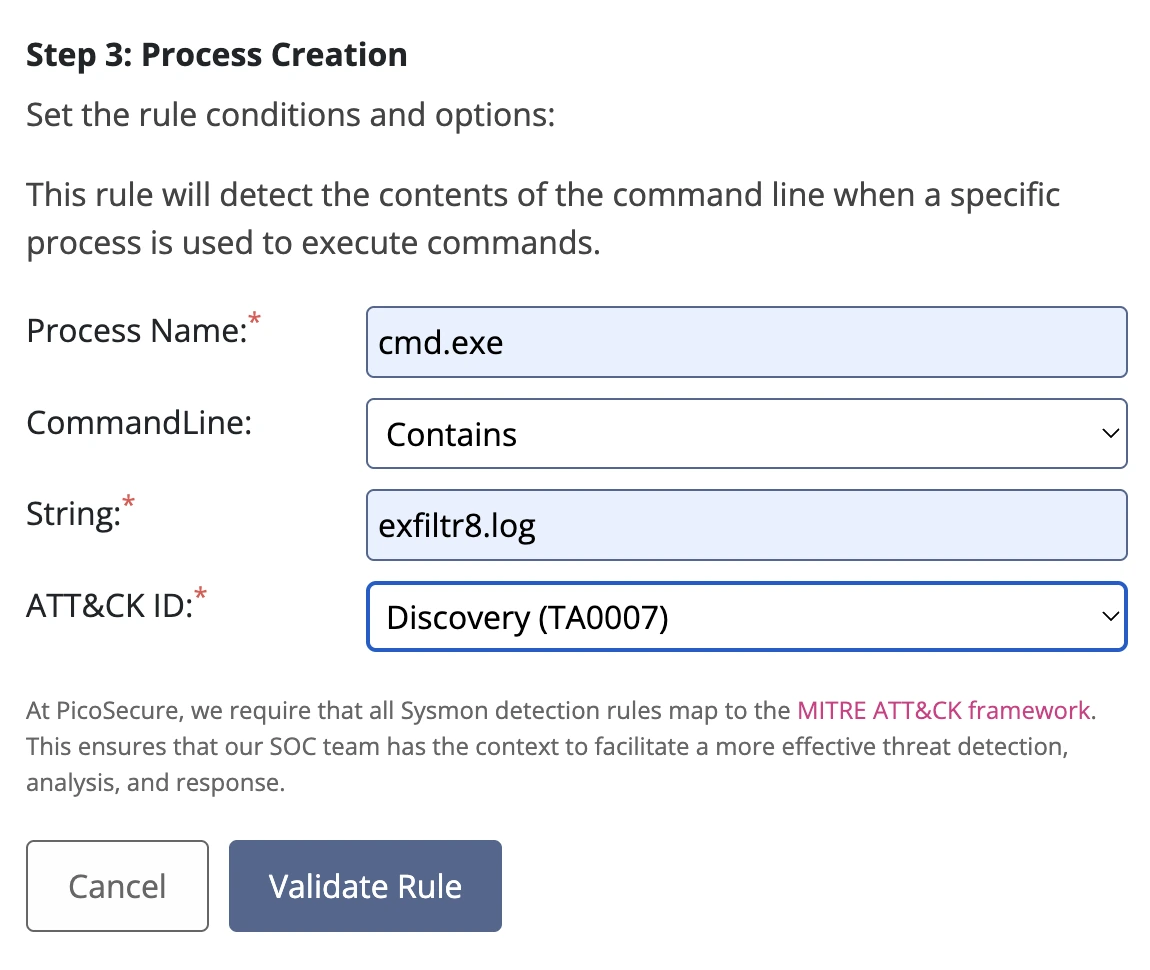This screenshot has height=970, width=1150.
Task: Click the ATT&CK ID label
Action: (110, 606)
